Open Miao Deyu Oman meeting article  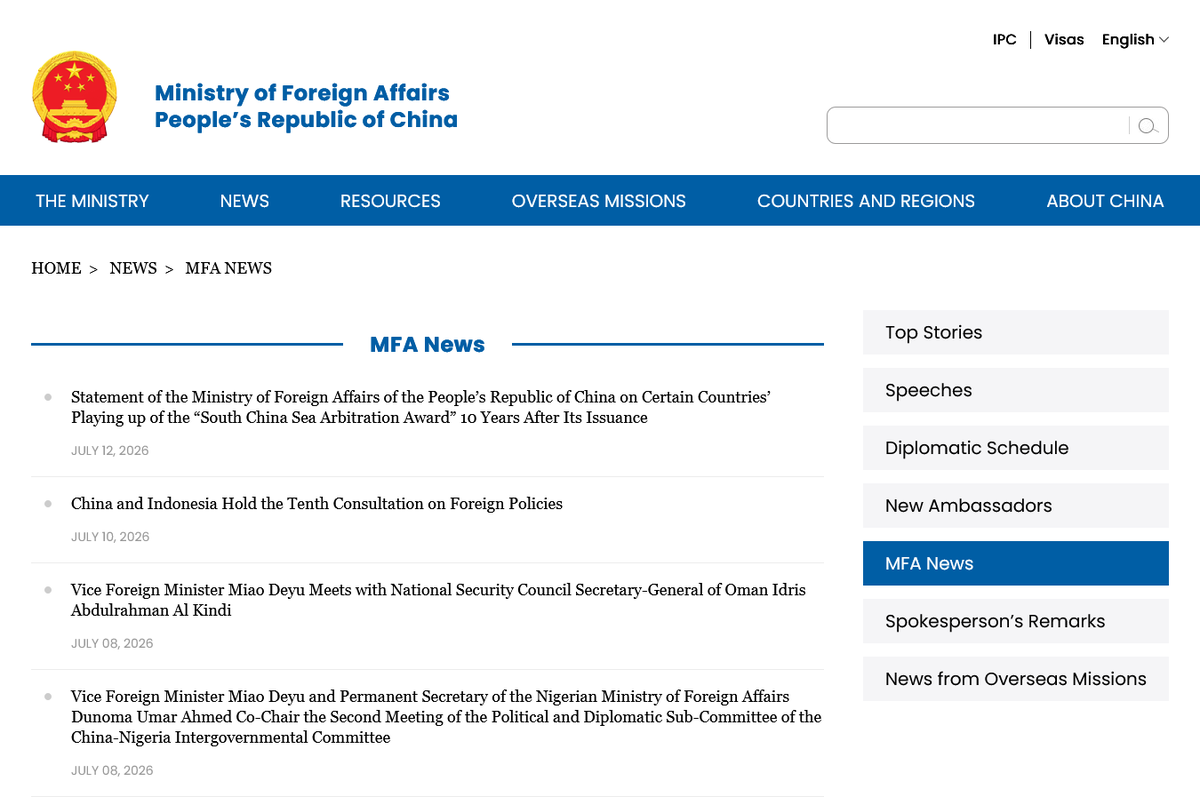(x=438, y=600)
